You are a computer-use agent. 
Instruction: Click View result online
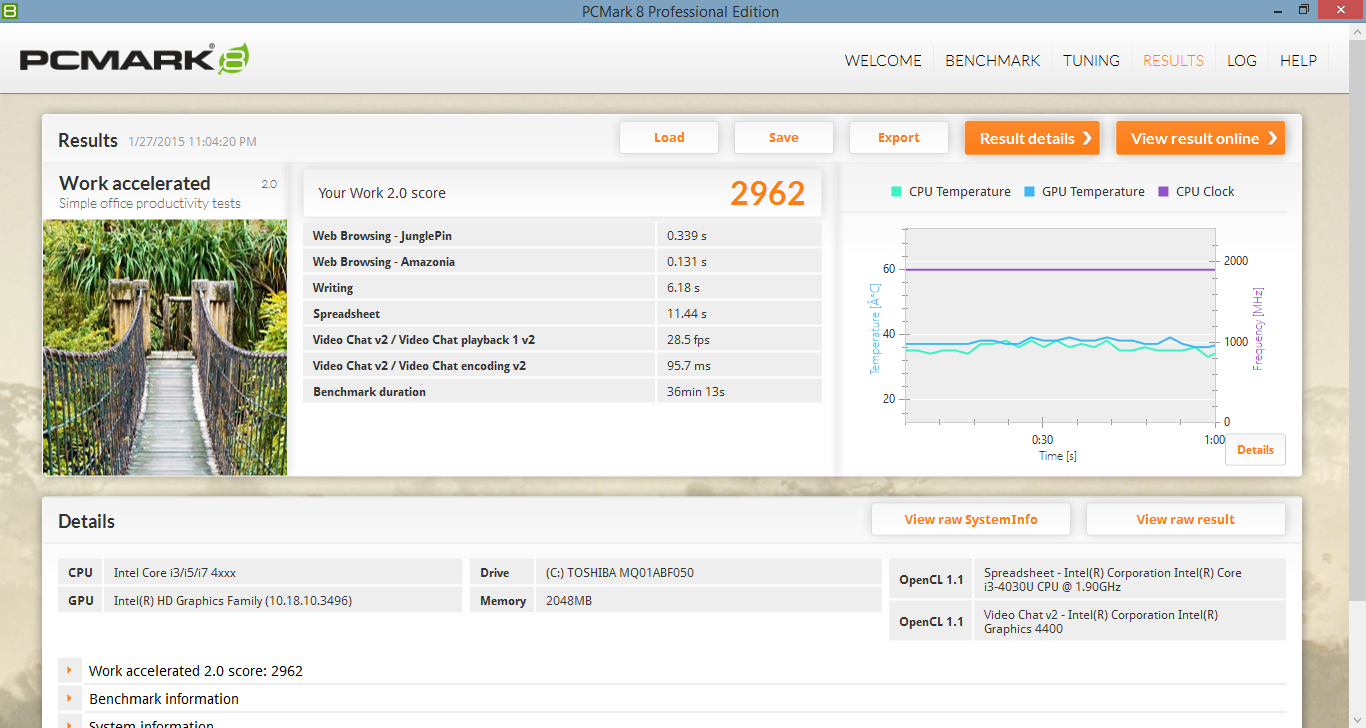pyautogui.click(x=1200, y=138)
